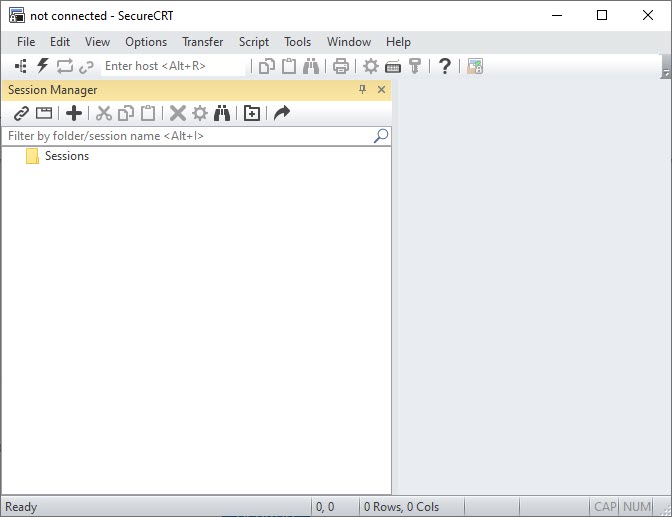672x517 pixels.
Task: Click the session filter search box
Action: (190, 136)
